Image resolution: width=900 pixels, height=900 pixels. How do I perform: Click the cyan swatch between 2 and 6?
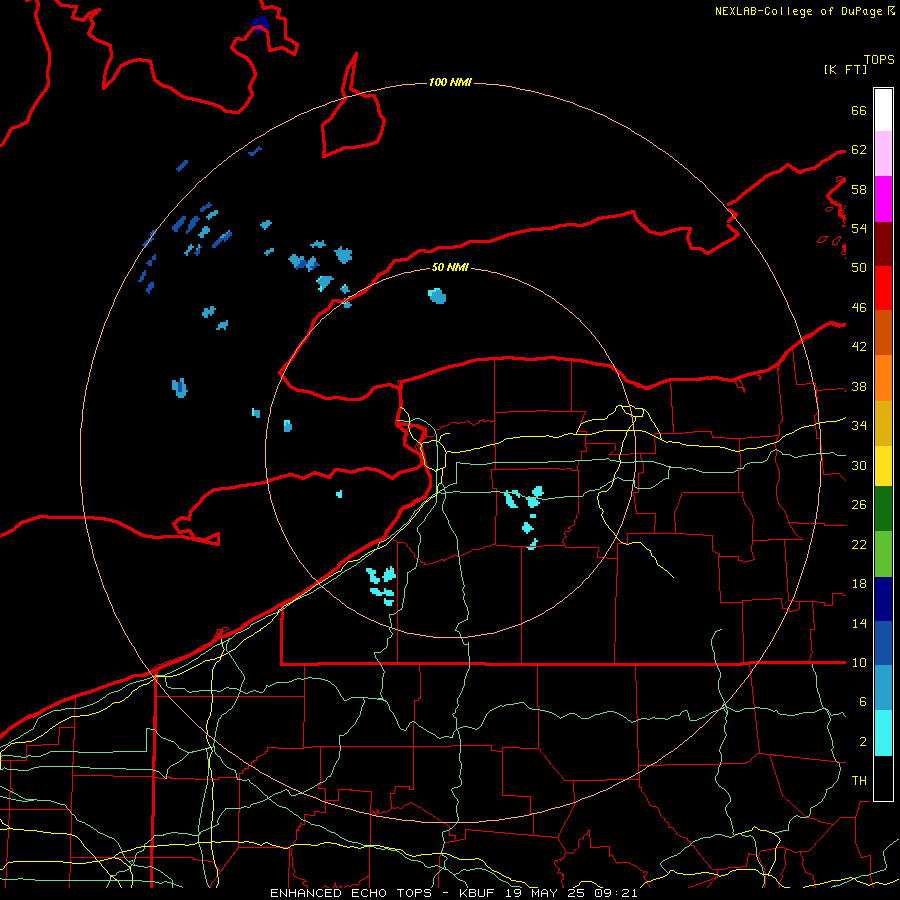point(883,733)
